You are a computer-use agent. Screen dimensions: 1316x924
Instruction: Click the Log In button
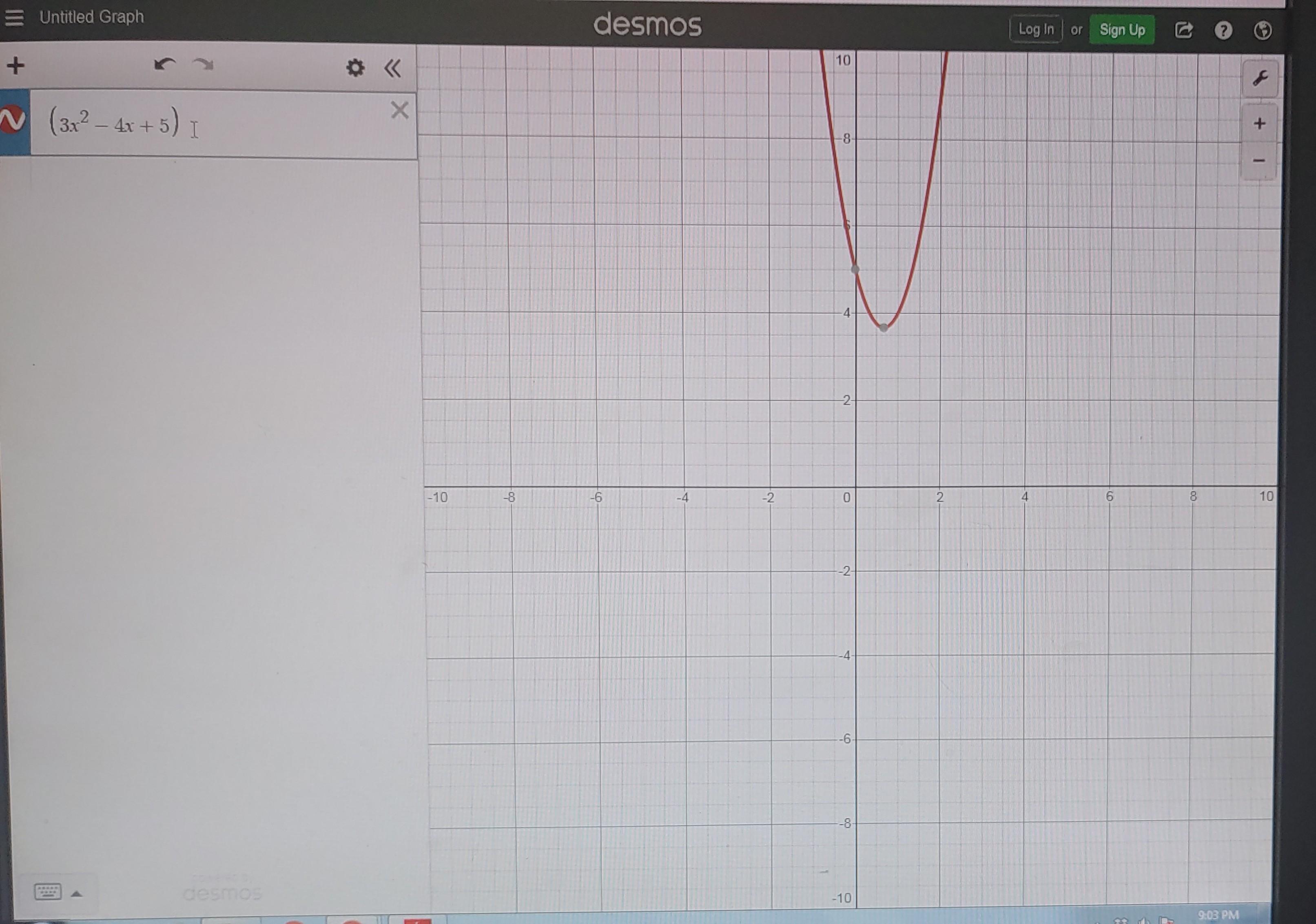click(x=1036, y=30)
